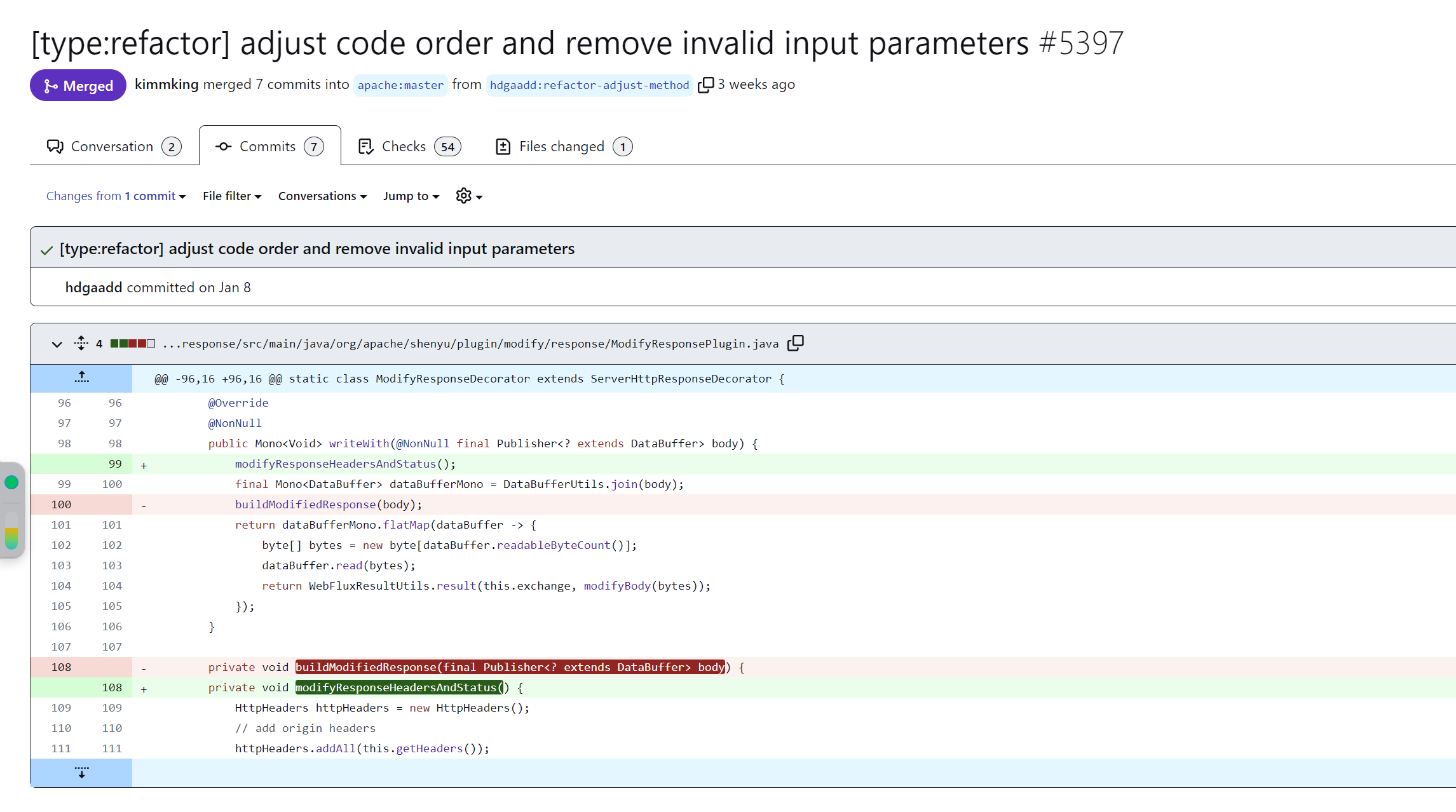Go to the Files changed tab
Image resolution: width=1456 pixels, height=812 pixels.
pos(563,147)
